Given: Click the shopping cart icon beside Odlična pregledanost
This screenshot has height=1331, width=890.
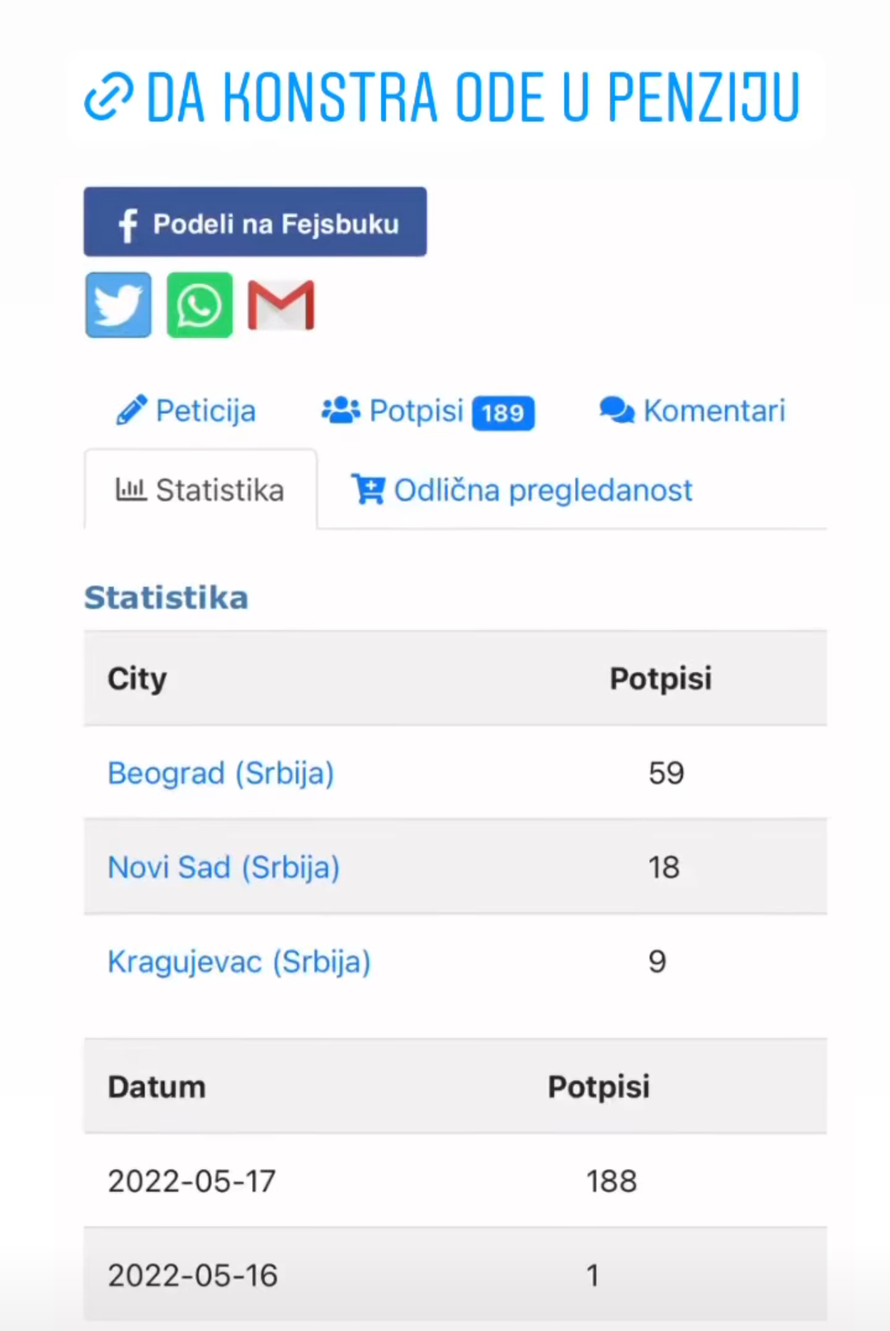Looking at the screenshot, I should coord(367,489).
